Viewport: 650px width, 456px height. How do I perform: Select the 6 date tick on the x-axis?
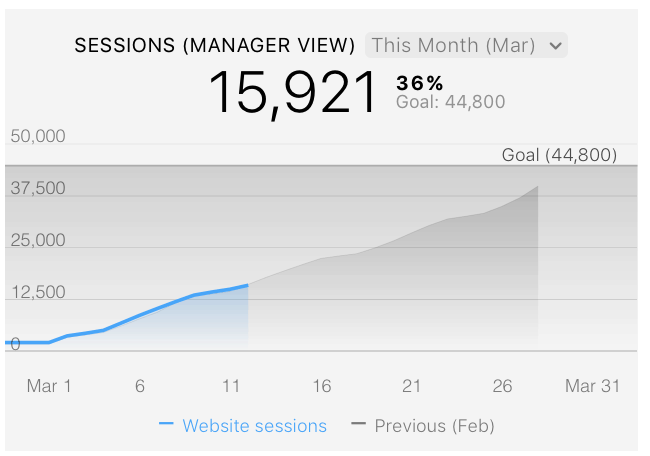click(x=140, y=386)
